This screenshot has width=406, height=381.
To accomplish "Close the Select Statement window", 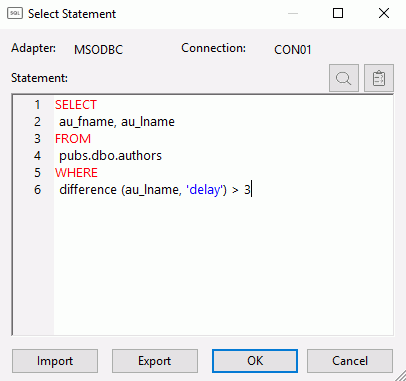I will click(384, 13).
